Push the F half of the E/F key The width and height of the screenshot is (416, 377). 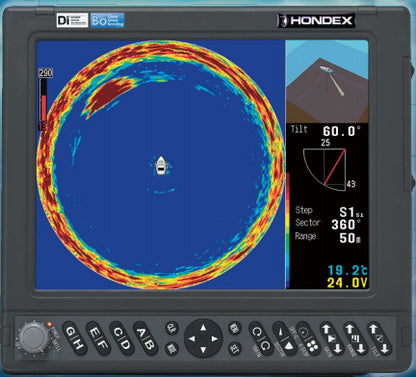point(103,346)
